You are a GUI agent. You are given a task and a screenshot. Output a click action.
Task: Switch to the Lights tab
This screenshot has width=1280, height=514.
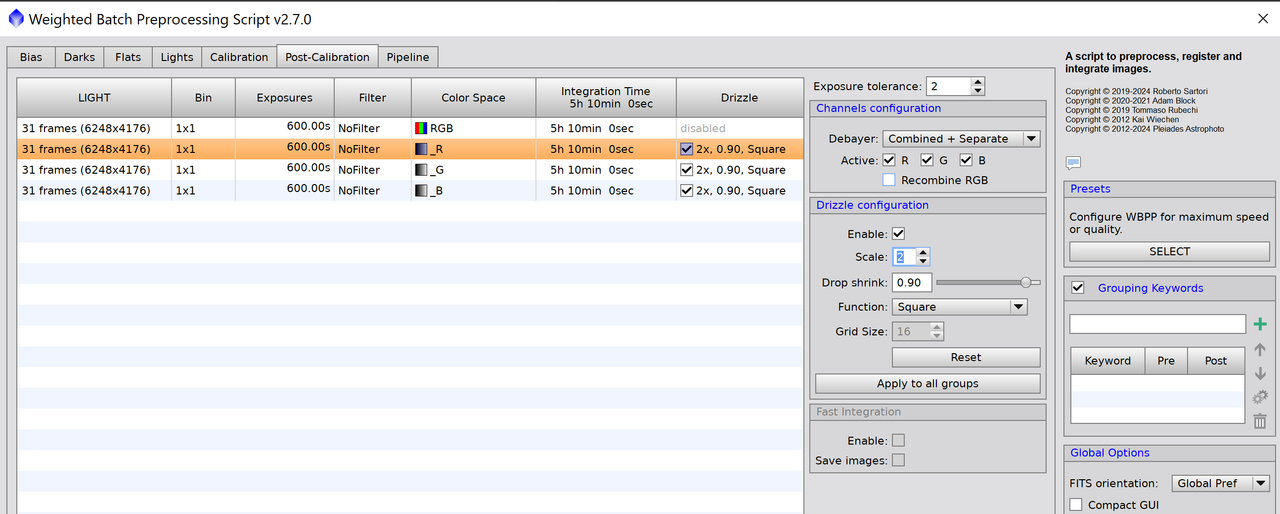pos(177,57)
